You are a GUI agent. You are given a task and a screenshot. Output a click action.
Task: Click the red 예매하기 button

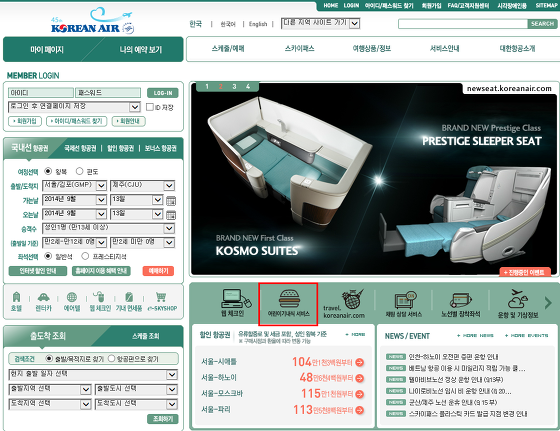(x=158, y=271)
